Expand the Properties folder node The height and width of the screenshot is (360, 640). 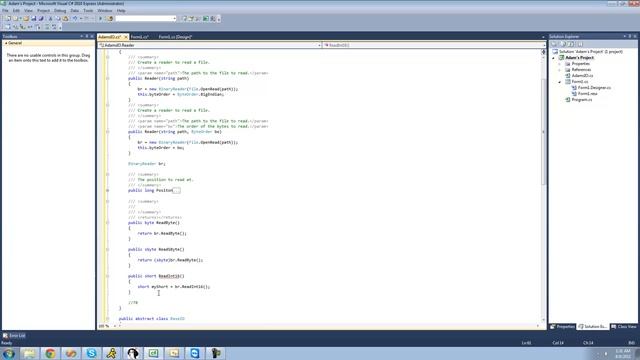[x=560, y=64]
